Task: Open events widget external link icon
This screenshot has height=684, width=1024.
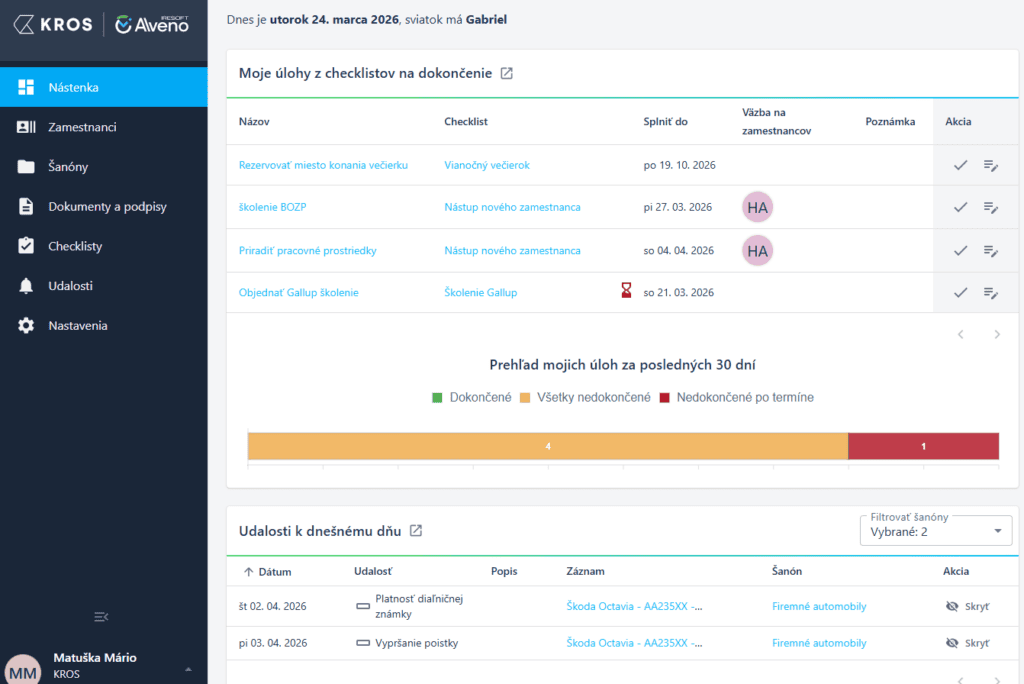Action: [x=416, y=531]
